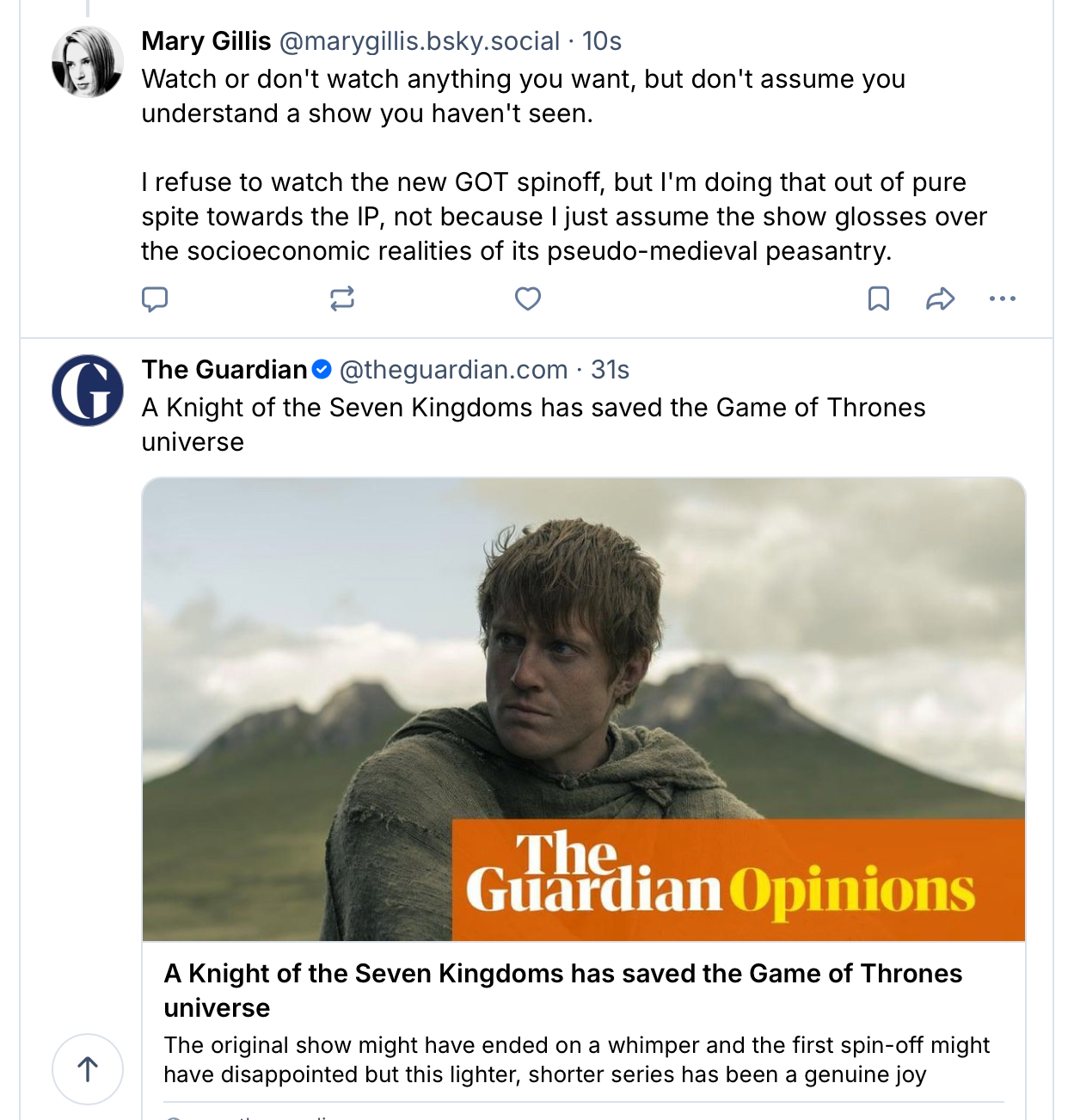Image resolution: width=1074 pixels, height=1120 pixels.
Task: Open the three-dot more options menu
Action: [1002, 299]
